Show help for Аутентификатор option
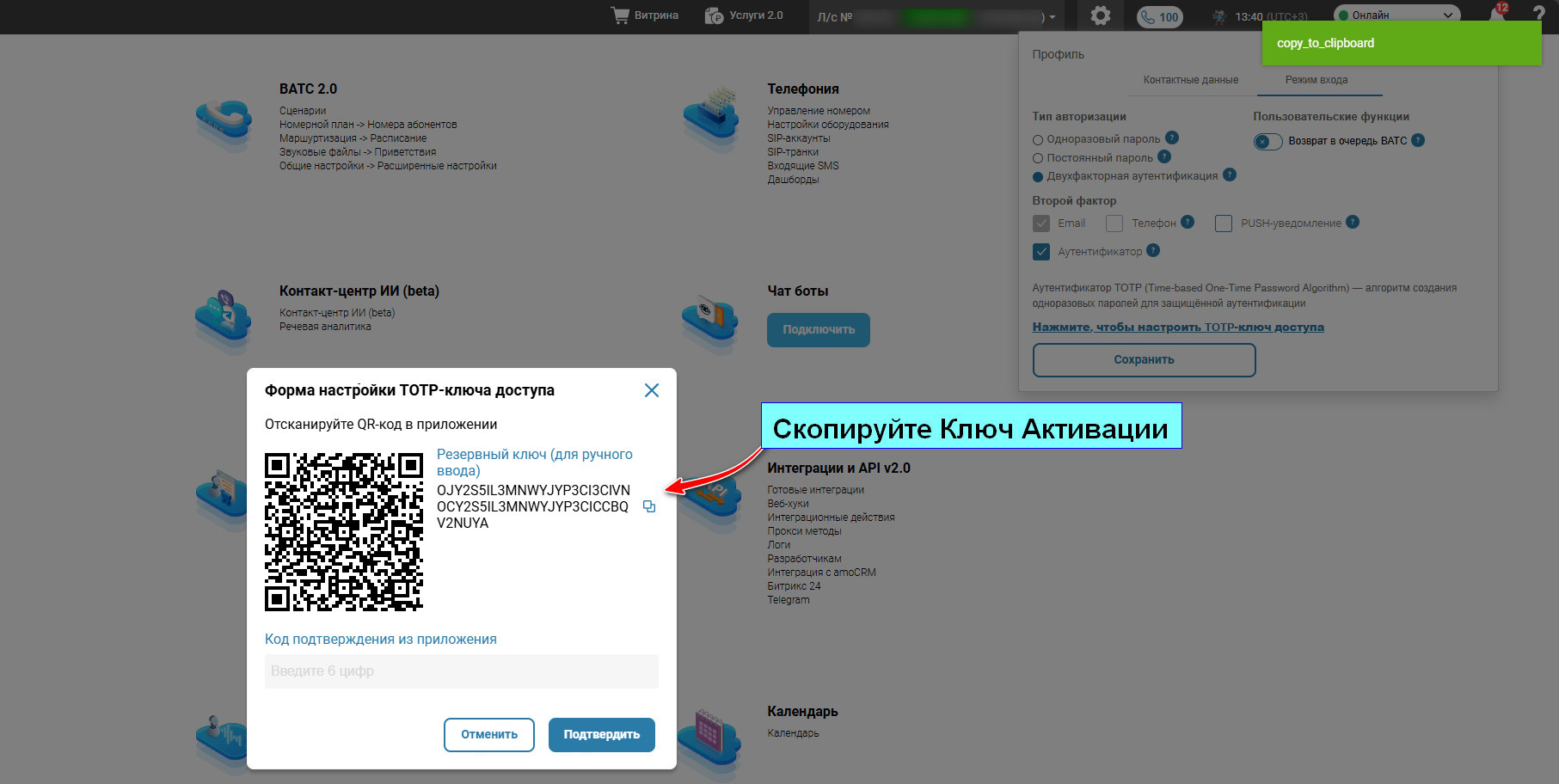1559x784 pixels. [1153, 250]
